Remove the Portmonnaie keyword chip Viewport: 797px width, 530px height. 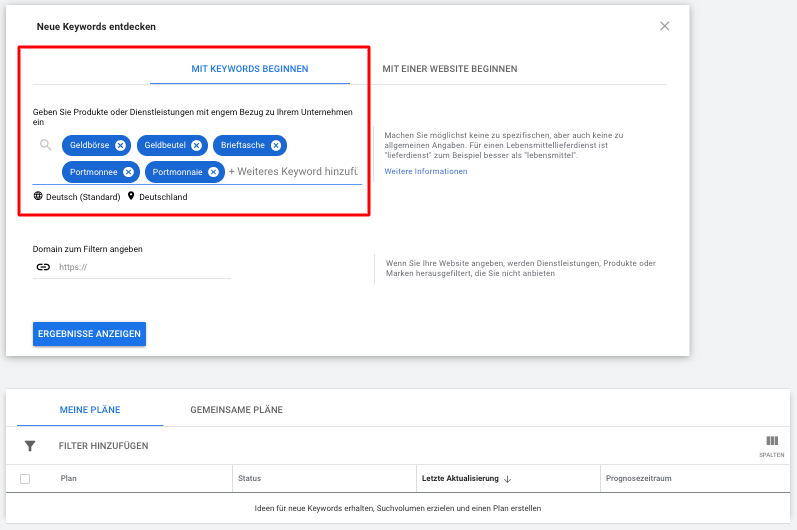pos(214,172)
